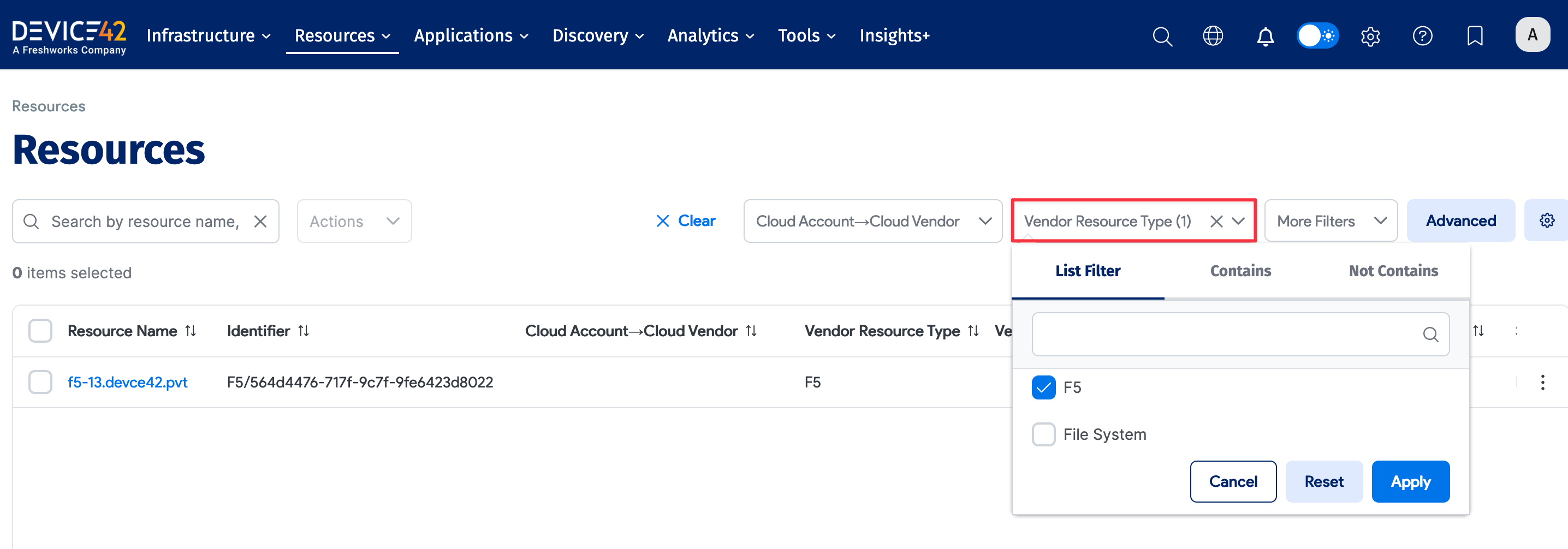Open the Actions dropdown
This screenshot has width=1568, height=549.
tap(354, 221)
